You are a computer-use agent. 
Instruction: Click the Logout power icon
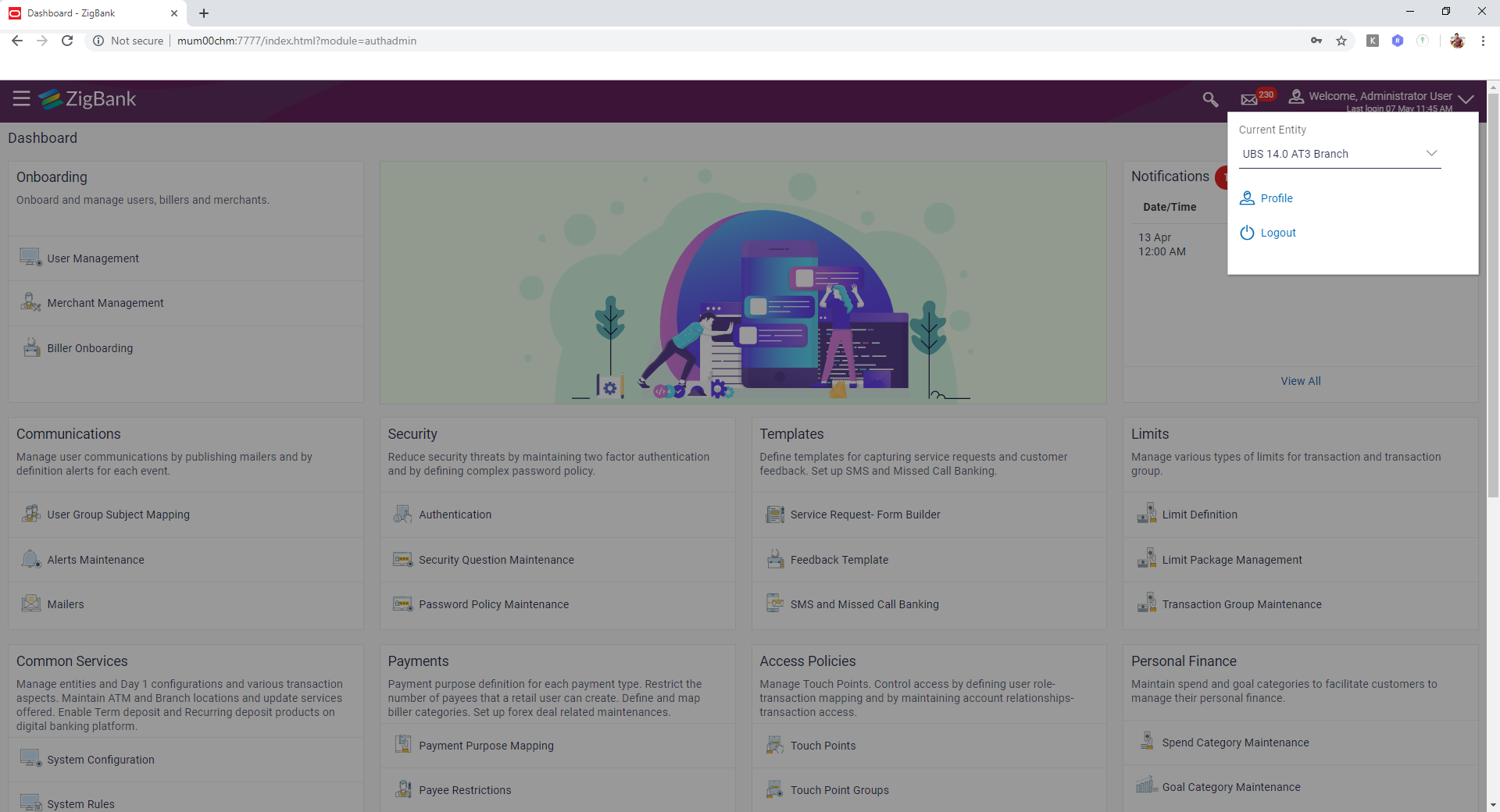point(1247,233)
